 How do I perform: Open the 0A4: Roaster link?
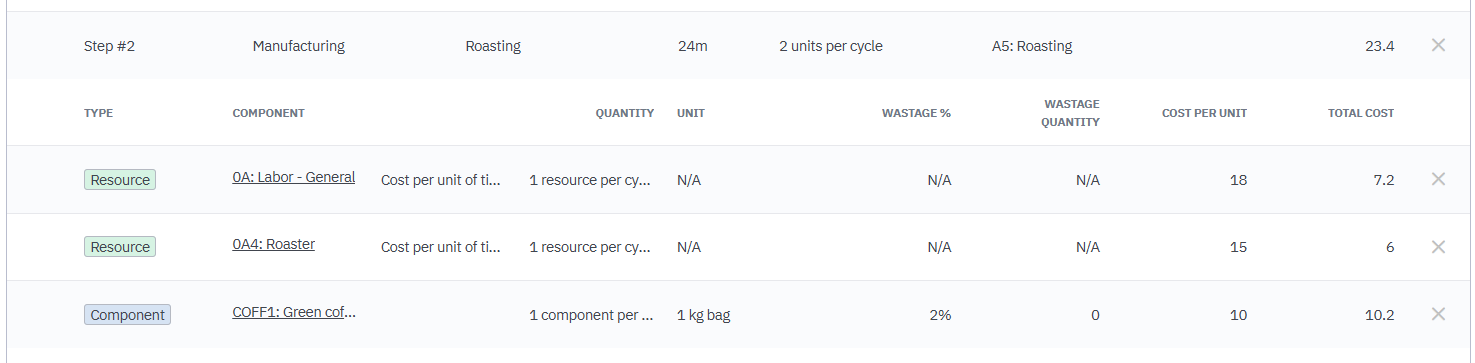(273, 244)
